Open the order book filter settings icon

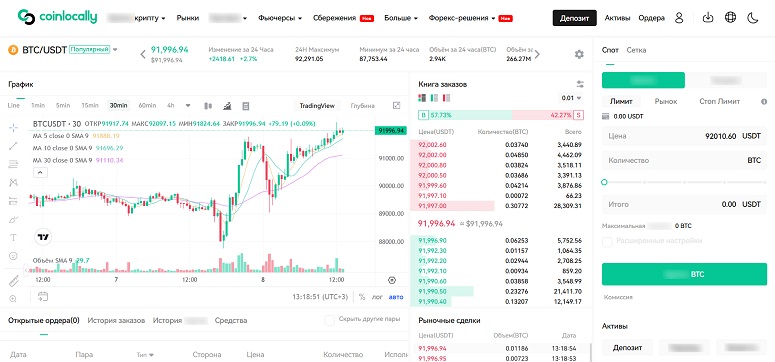(x=580, y=85)
